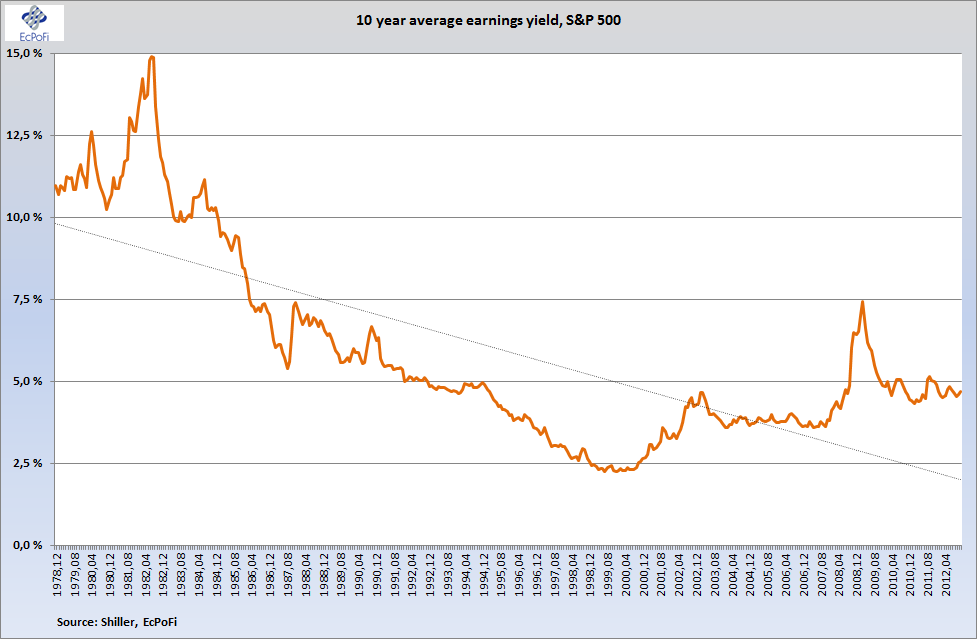
Task: Click the '1986,04' x-axis date label
Action: click(x=253, y=574)
